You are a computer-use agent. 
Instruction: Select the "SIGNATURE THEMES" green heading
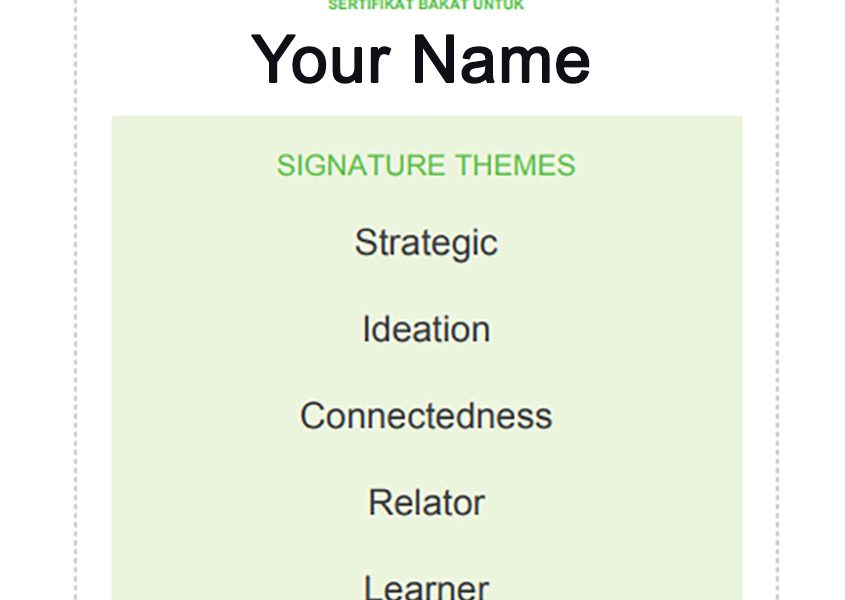coord(426,165)
